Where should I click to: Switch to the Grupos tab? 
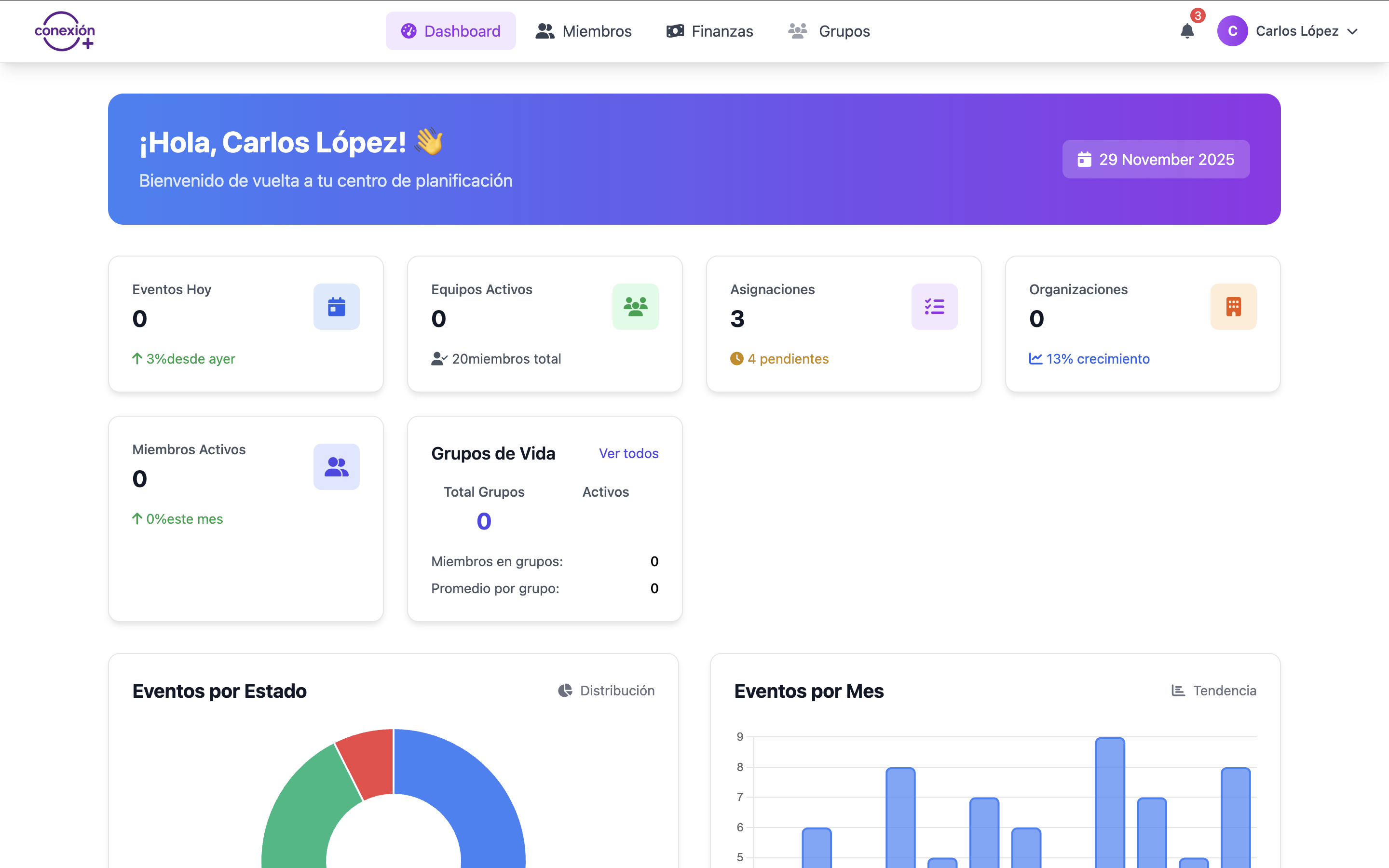(829, 31)
